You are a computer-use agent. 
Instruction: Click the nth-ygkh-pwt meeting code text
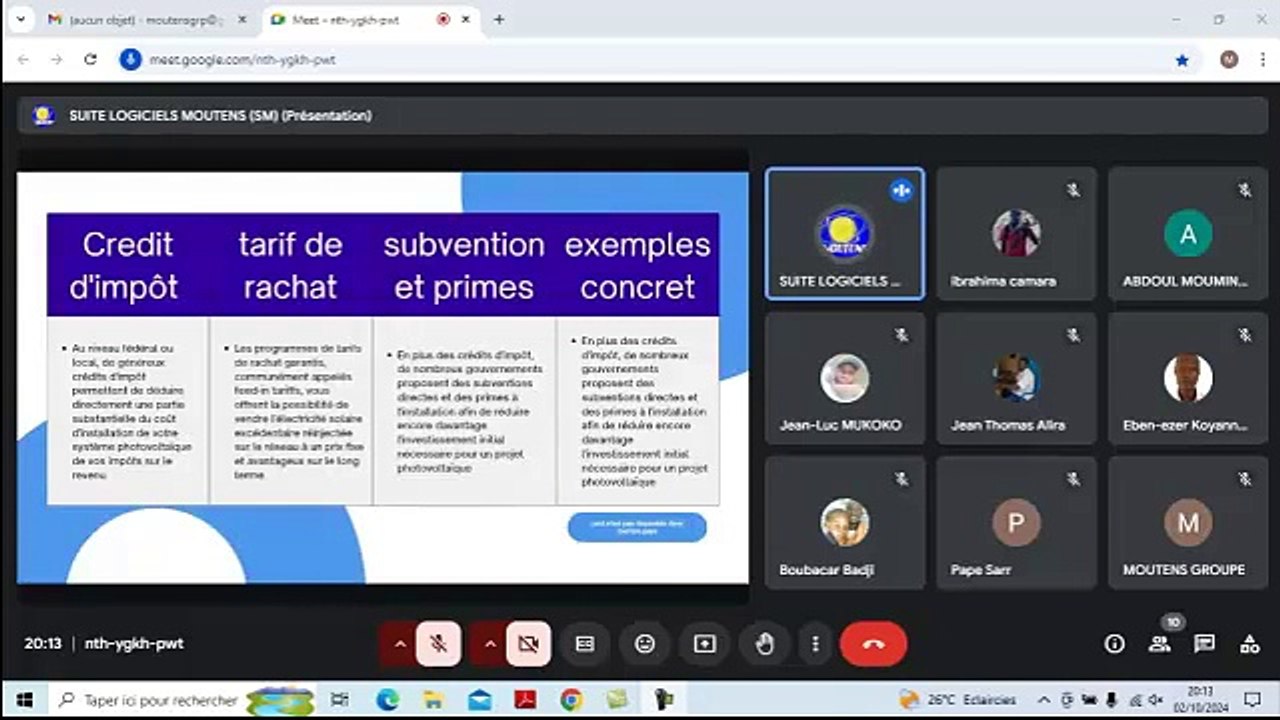[x=134, y=644]
